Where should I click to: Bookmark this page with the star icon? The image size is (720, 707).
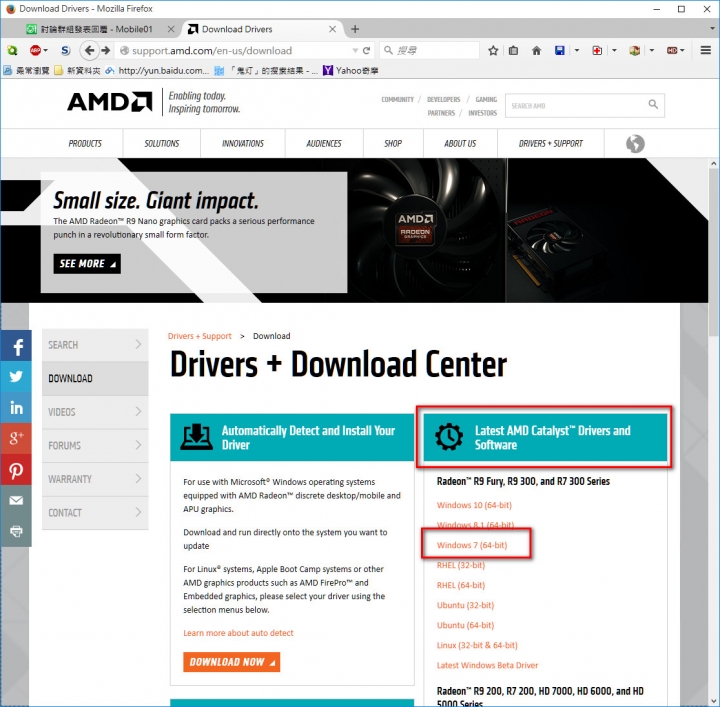click(x=493, y=50)
